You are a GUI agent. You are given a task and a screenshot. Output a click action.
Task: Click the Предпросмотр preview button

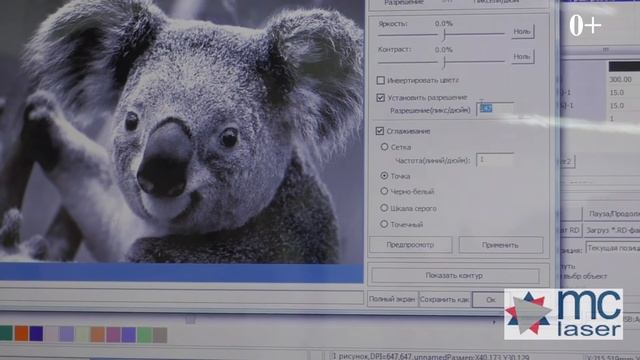coord(411,245)
